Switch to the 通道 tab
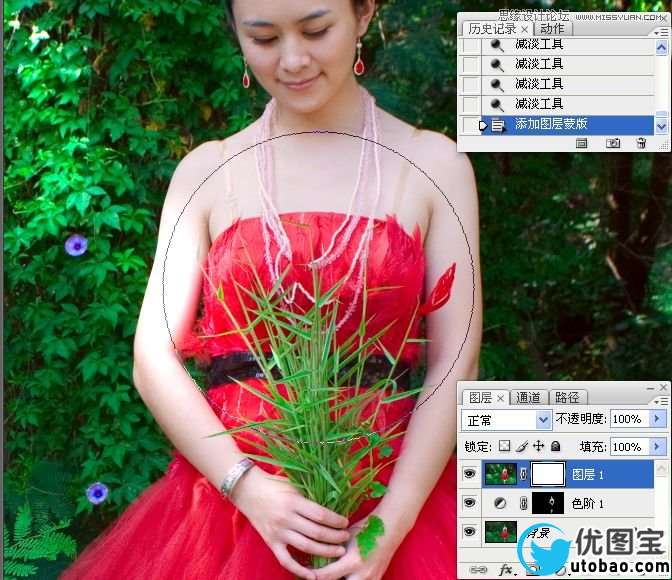This screenshot has height=580, width=672. click(528, 398)
